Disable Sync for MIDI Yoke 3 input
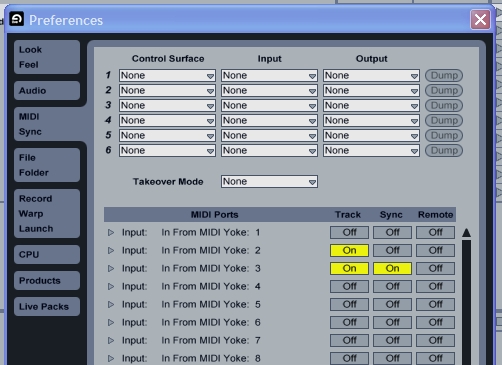 pyautogui.click(x=392, y=268)
